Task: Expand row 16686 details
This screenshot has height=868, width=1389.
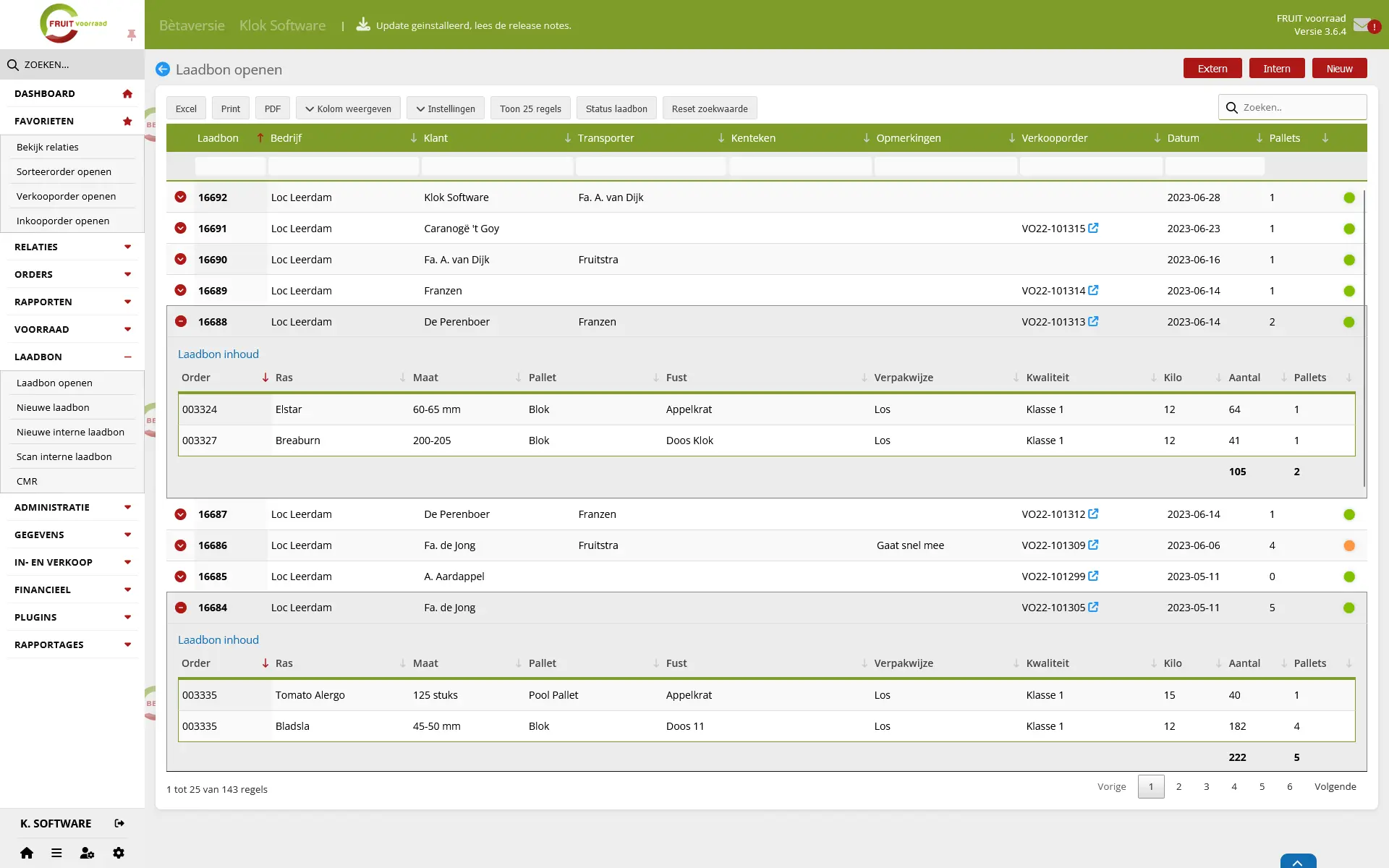Action: (x=181, y=545)
